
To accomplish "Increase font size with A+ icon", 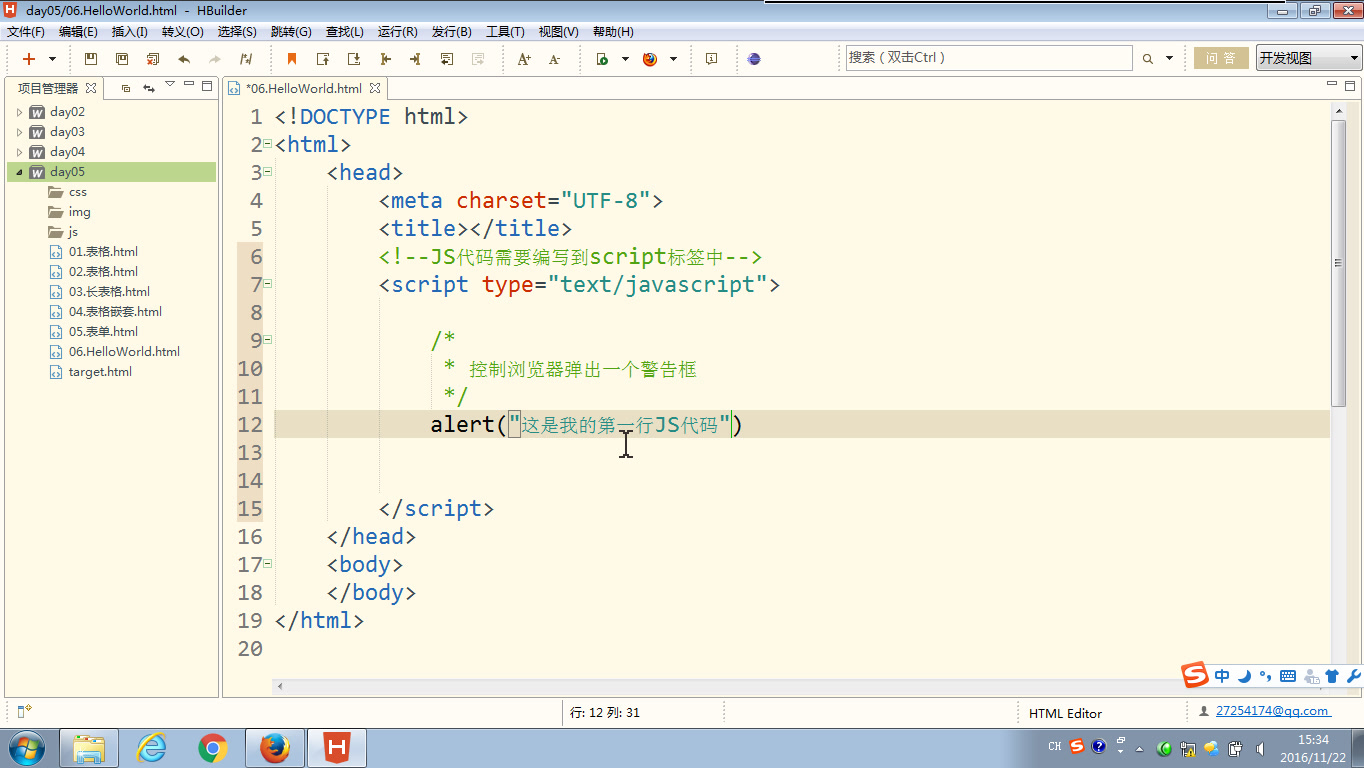I will [x=524, y=59].
